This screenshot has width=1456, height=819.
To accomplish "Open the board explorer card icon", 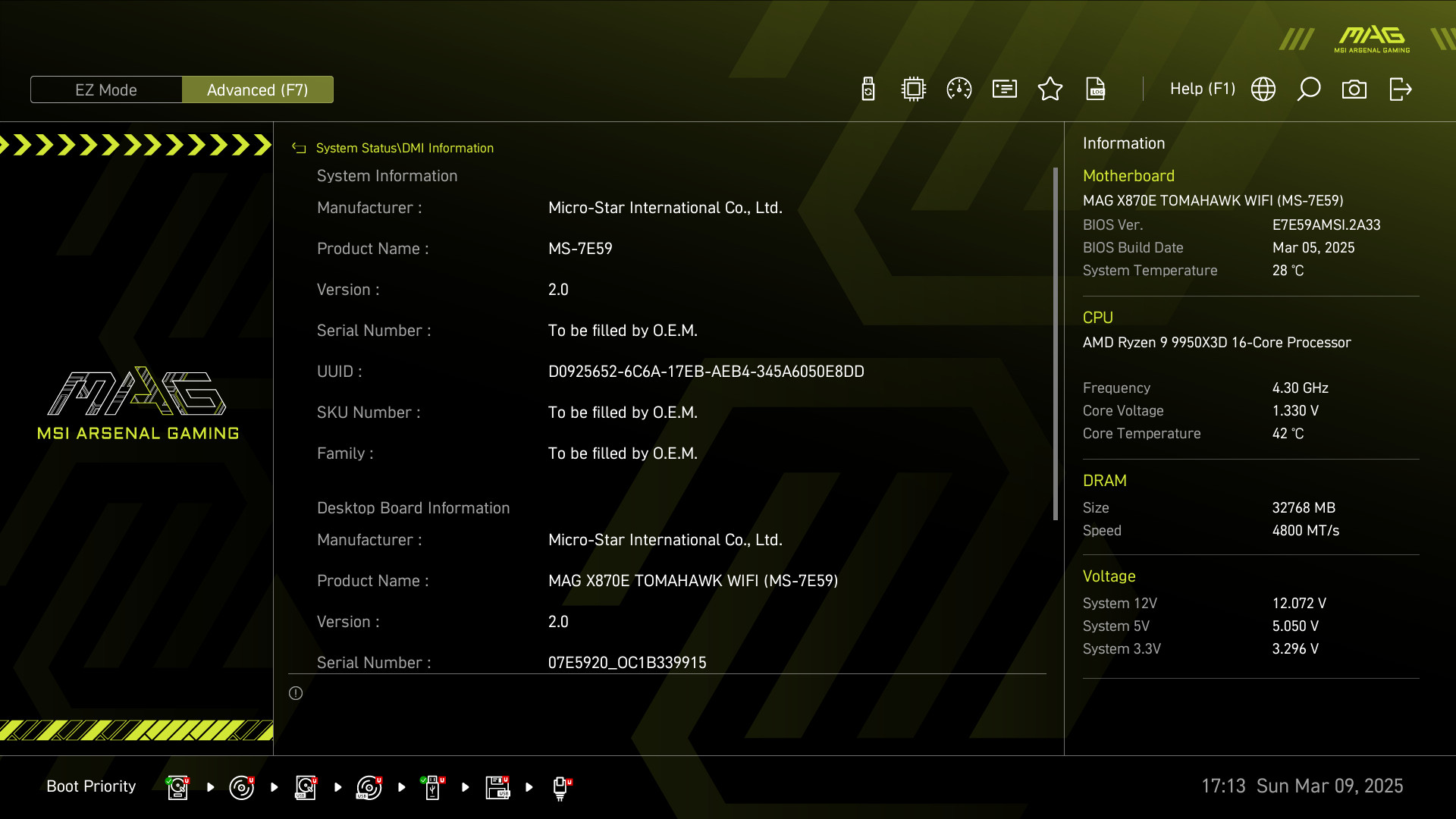I will click(x=1005, y=89).
